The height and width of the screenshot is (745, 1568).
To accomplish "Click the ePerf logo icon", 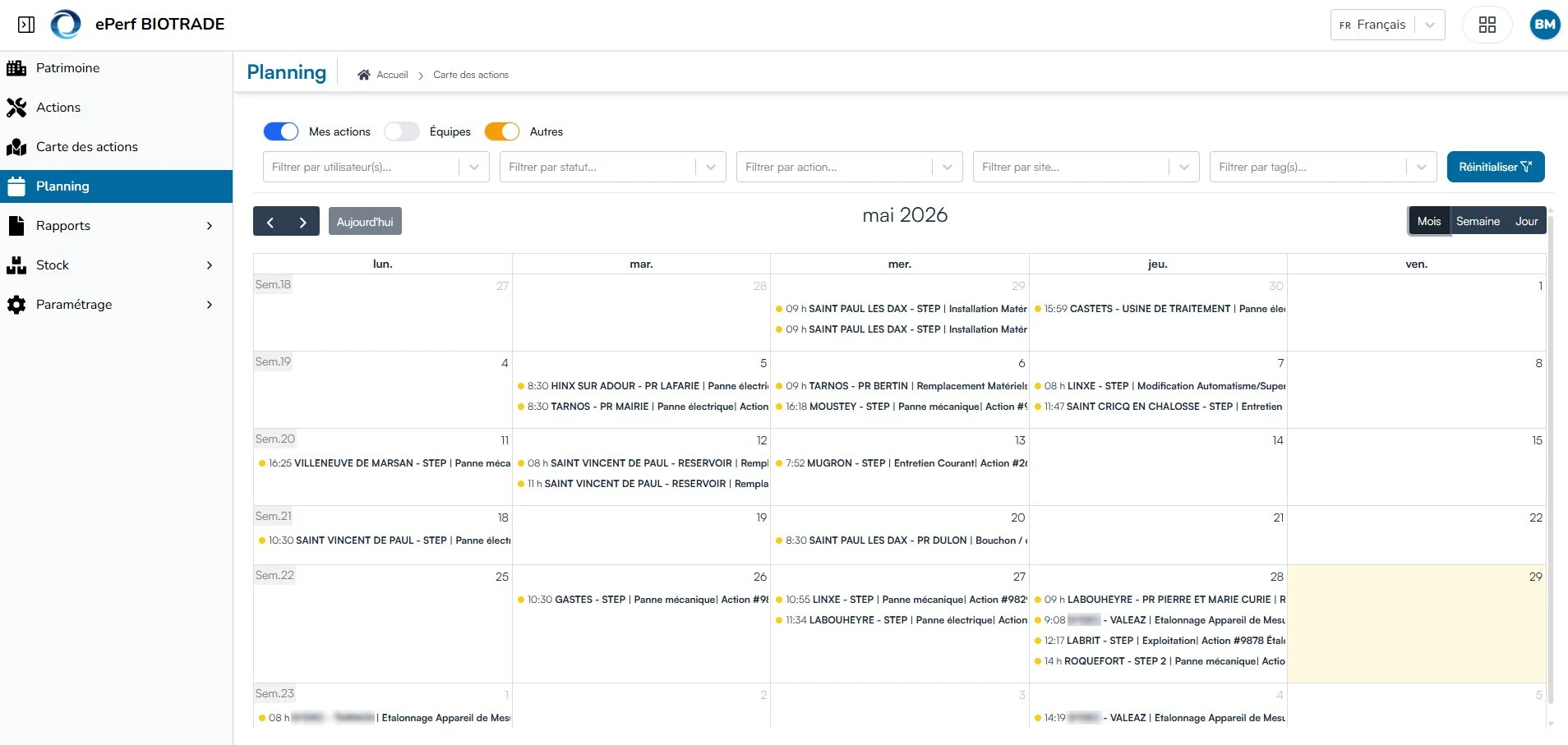I will pyautogui.click(x=66, y=25).
